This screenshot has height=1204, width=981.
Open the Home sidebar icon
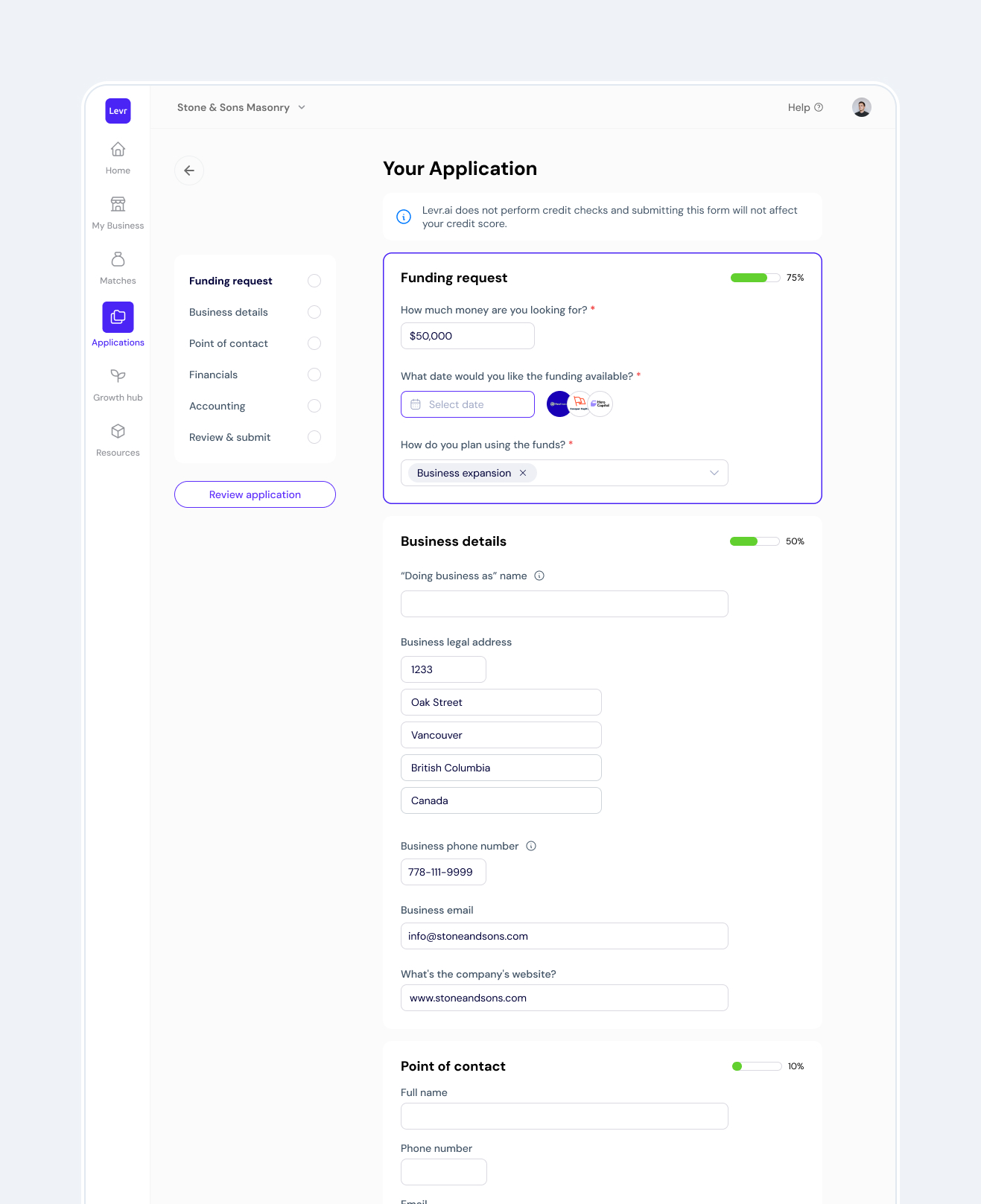click(x=118, y=150)
